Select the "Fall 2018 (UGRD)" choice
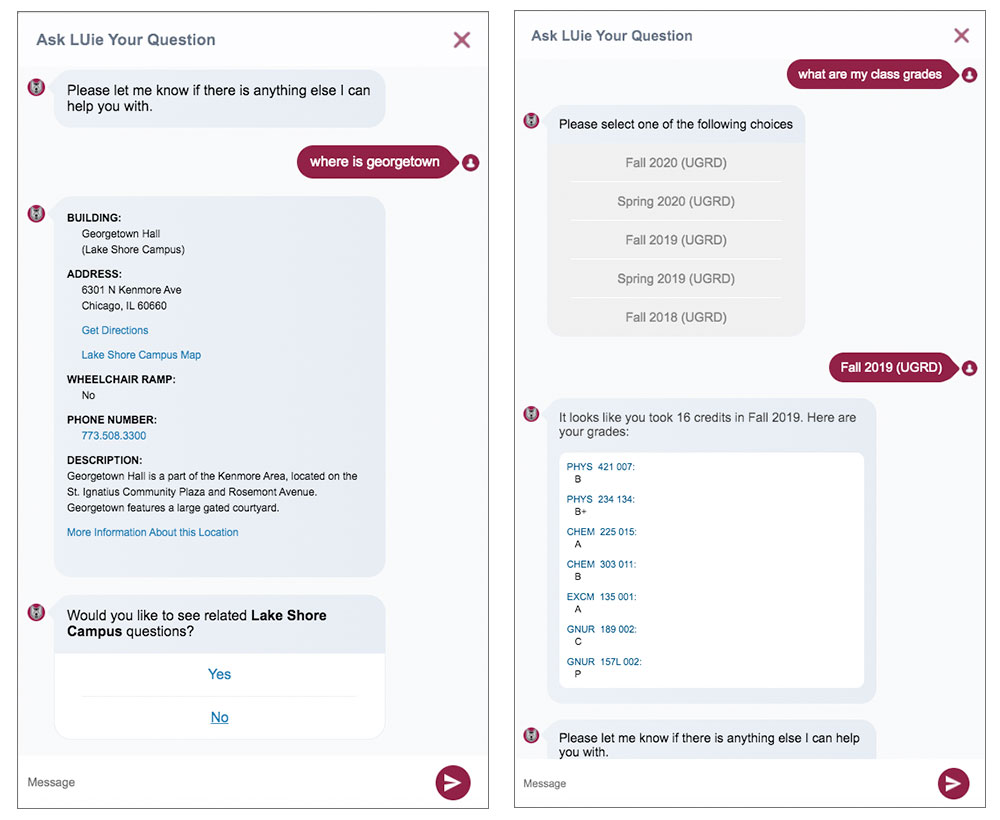Image resolution: width=1000 pixels, height=820 pixels. point(677,317)
